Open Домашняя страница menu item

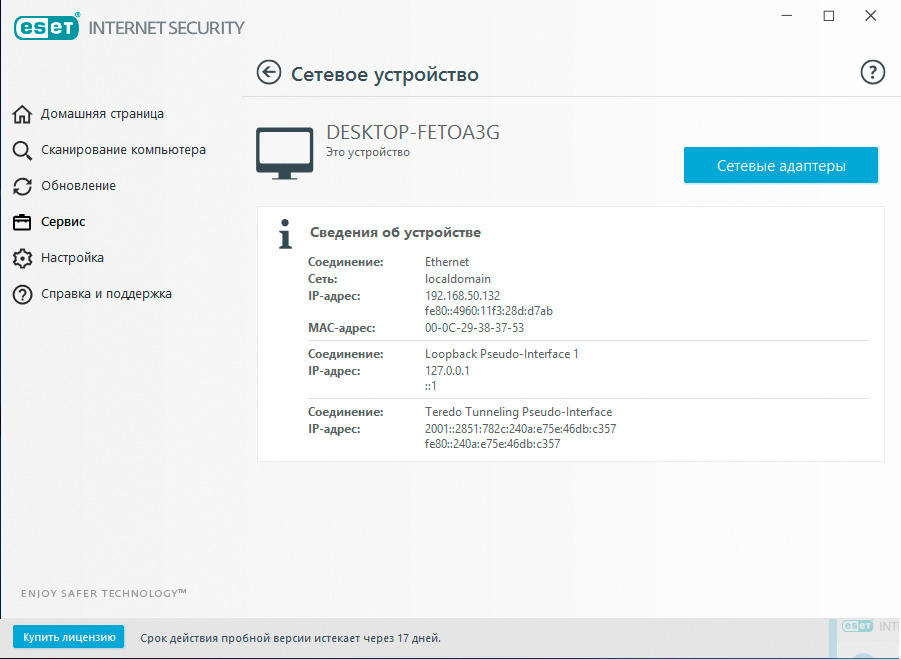pyautogui.click(x=102, y=114)
